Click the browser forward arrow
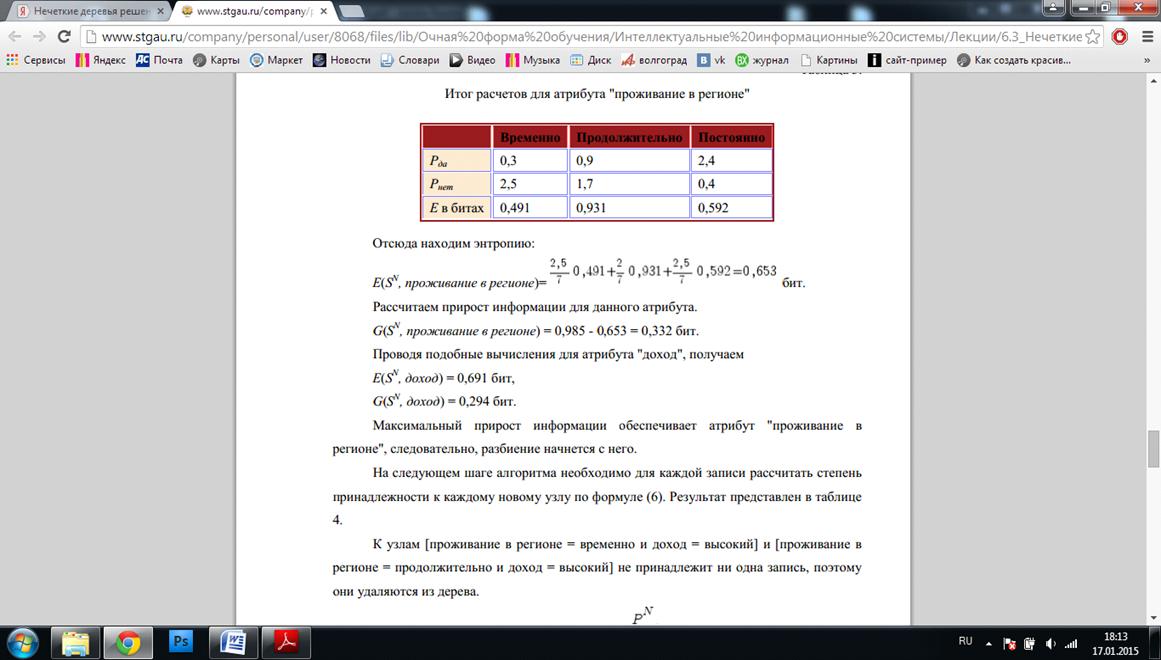The width and height of the screenshot is (1161, 660). click(x=39, y=36)
